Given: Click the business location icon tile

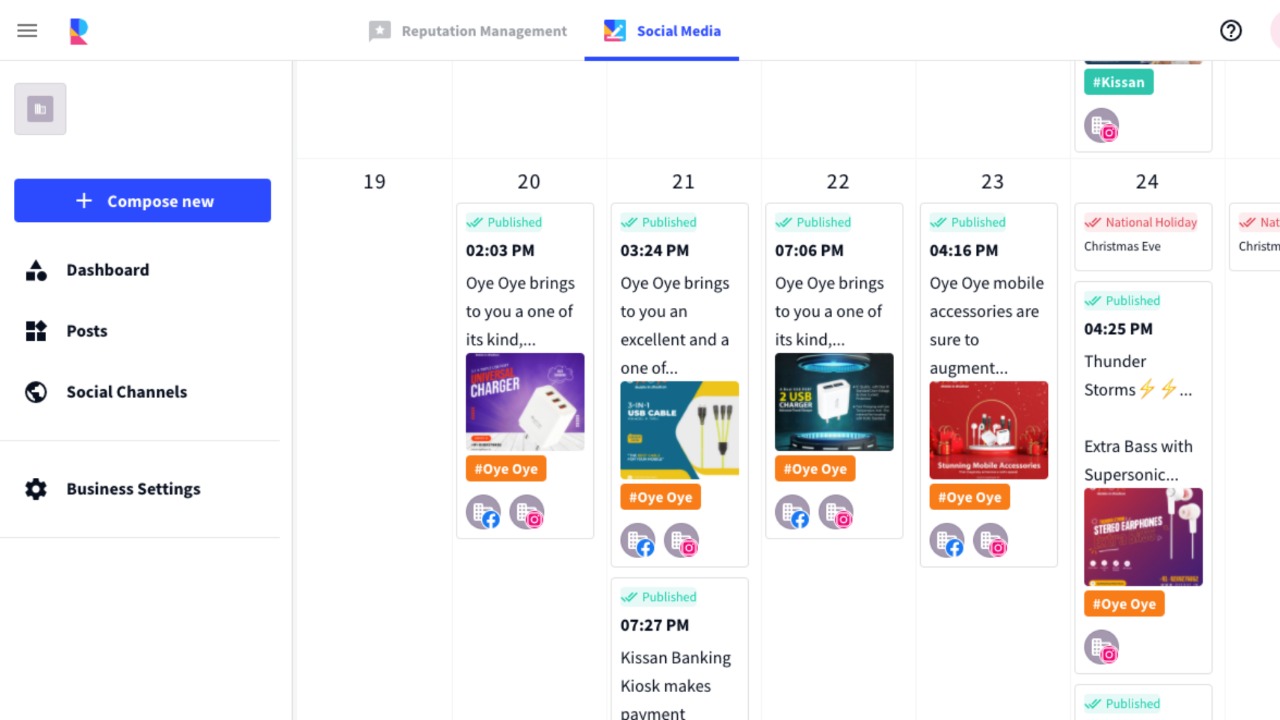Looking at the screenshot, I should [40, 109].
